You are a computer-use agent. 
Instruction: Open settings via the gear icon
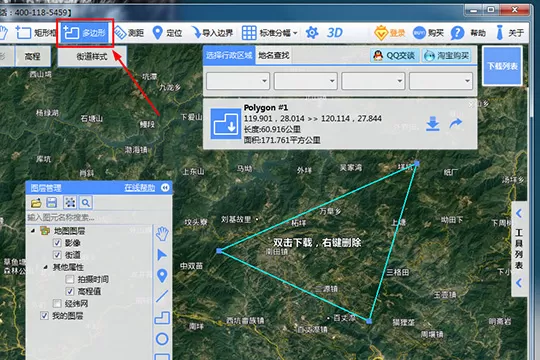pyautogui.click(x=312, y=33)
